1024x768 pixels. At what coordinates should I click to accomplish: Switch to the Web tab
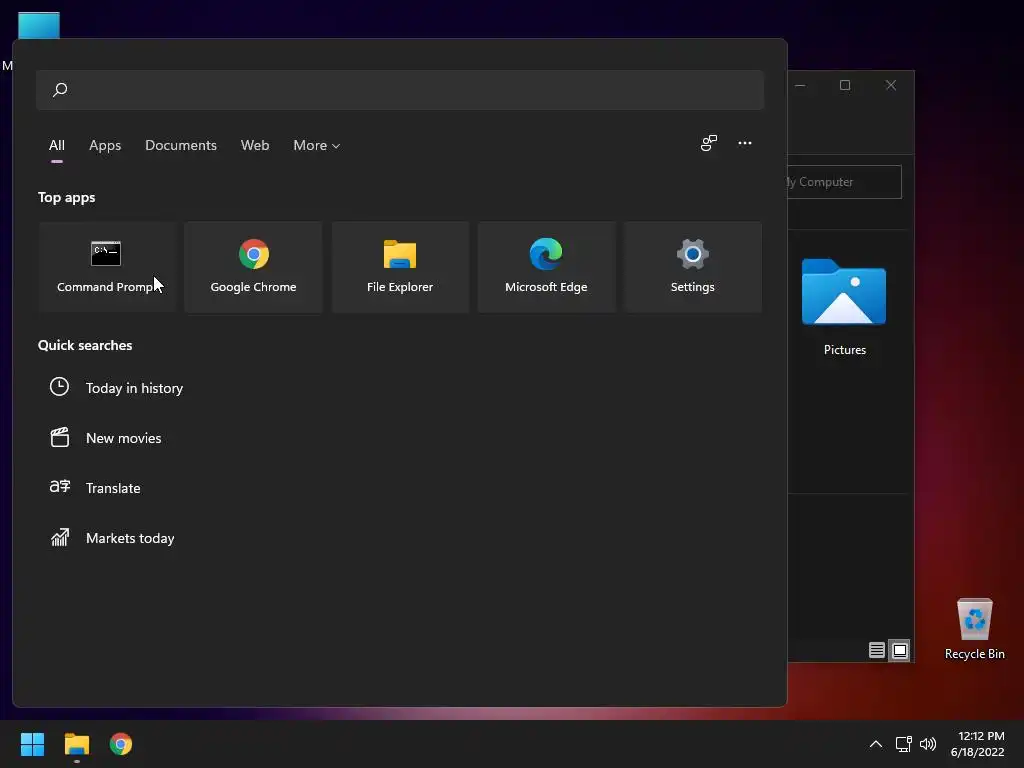pyautogui.click(x=255, y=145)
